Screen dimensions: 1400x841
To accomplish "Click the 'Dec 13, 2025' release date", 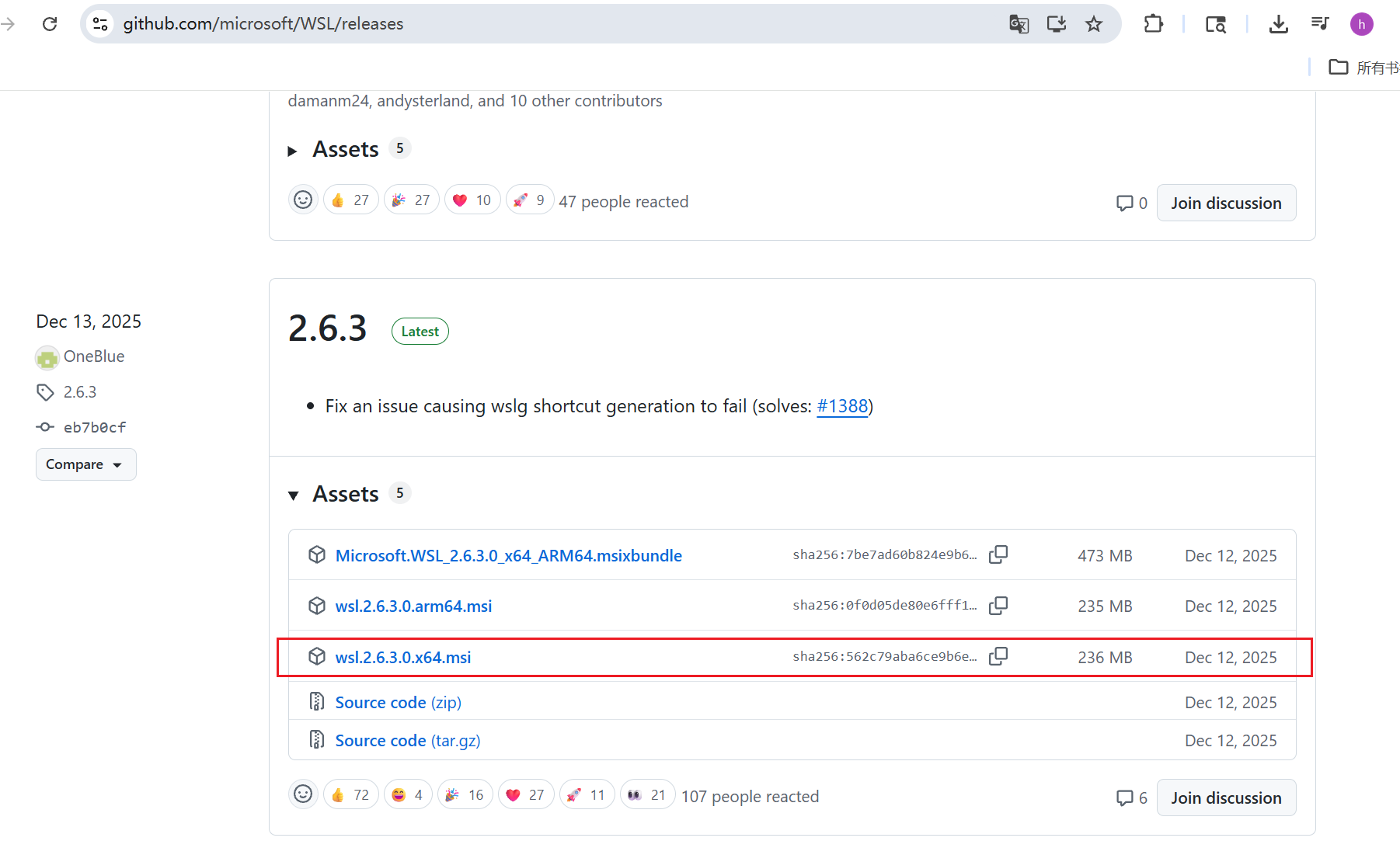I will (x=89, y=321).
